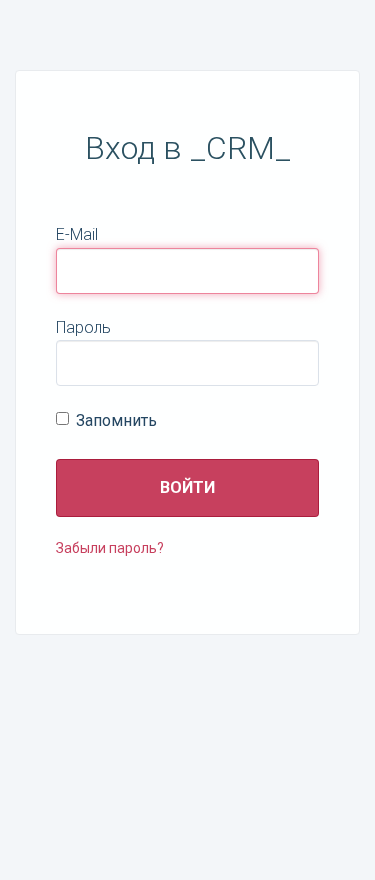This screenshot has height=880, width=375.
Task: Select the empty field above the Пароль label
Action: [188, 271]
